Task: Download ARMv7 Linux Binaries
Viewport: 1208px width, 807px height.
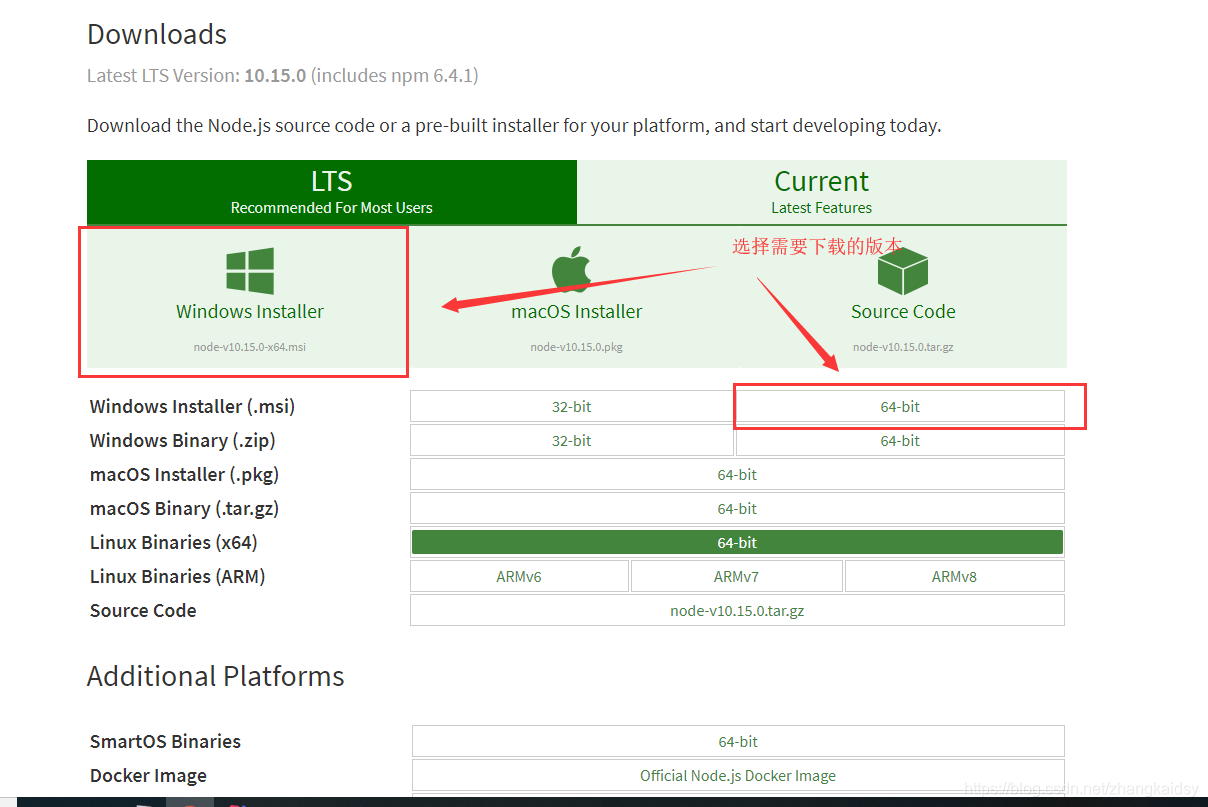Action: tap(736, 577)
